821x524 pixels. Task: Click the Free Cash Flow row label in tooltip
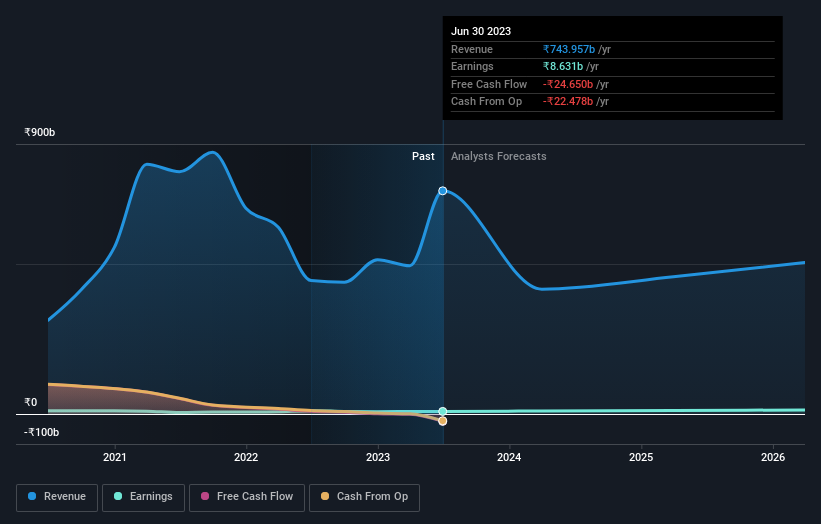[489, 84]
